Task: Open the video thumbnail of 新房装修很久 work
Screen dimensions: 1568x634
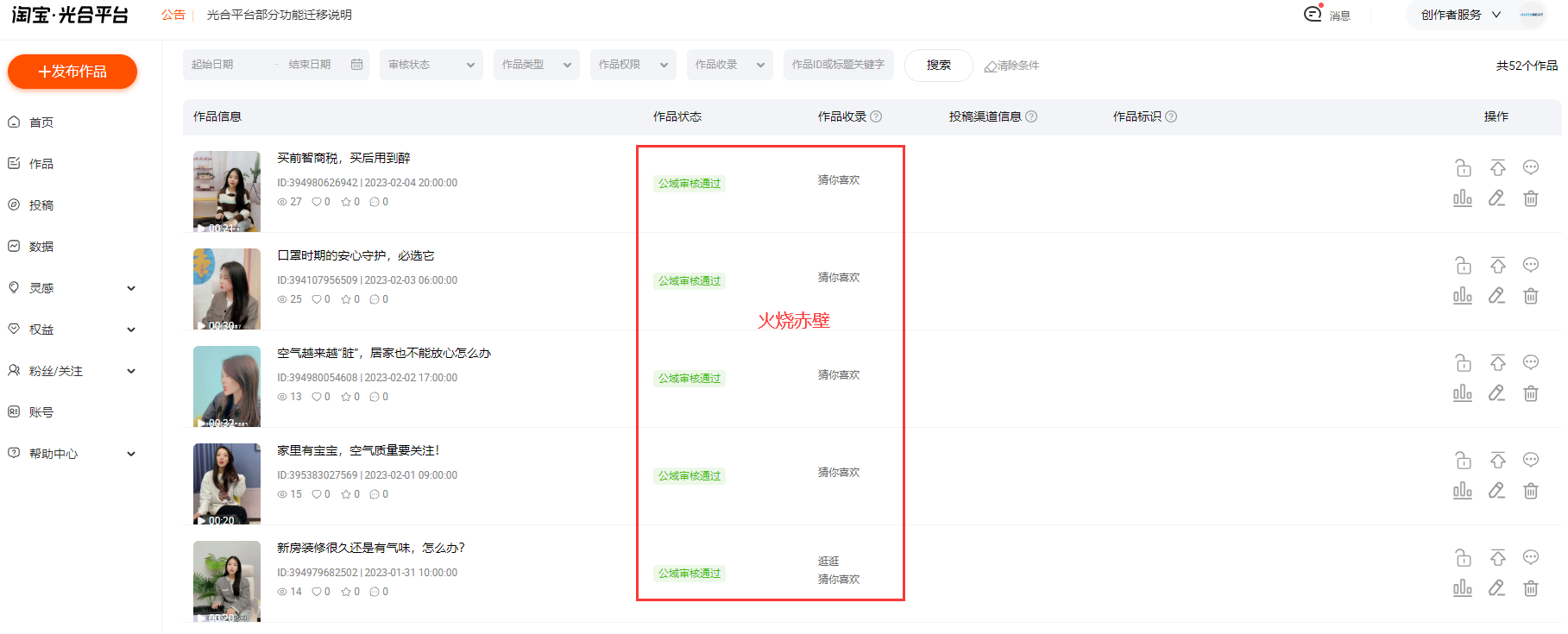Action: point(227,581)
